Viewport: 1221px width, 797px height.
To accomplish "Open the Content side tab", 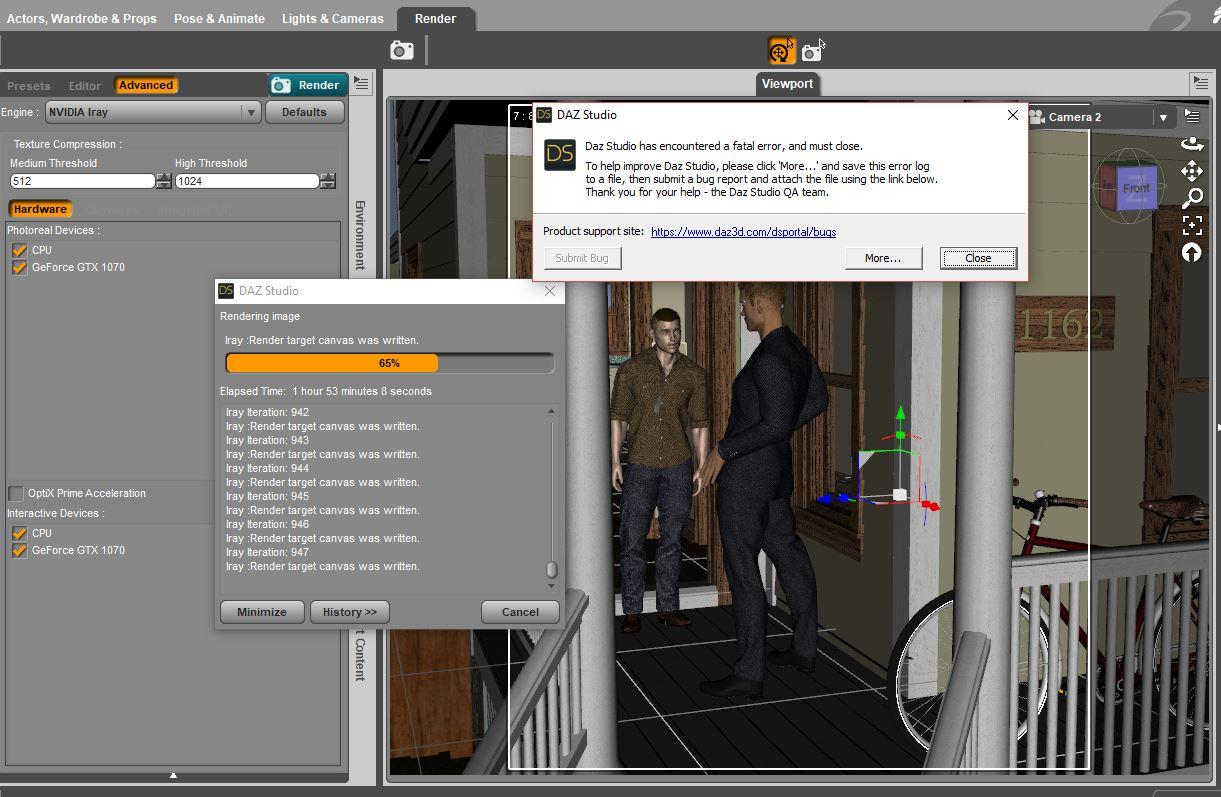I will pos(360,655).
